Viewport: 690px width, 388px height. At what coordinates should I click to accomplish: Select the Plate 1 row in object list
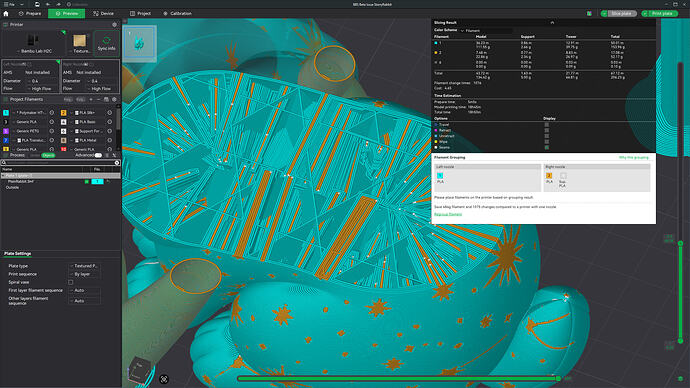60,176
